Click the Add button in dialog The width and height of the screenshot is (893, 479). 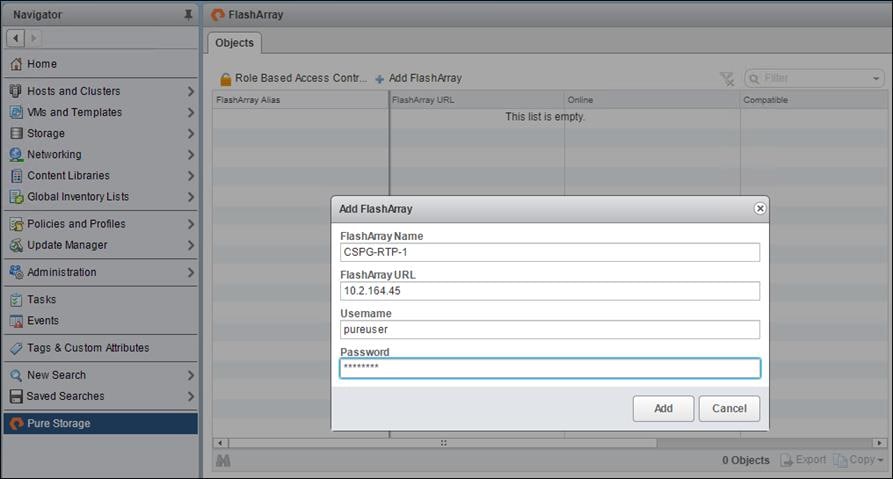(x=663, y=408)
